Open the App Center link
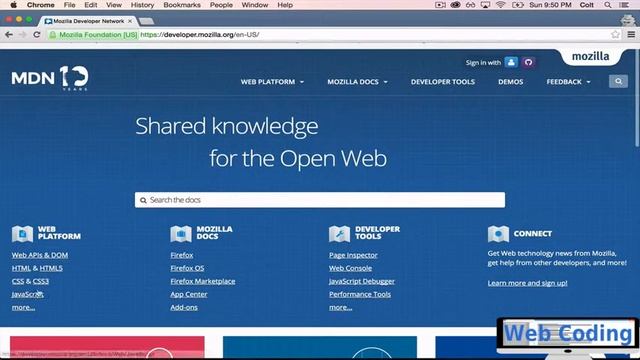 (x=189, y=294)
